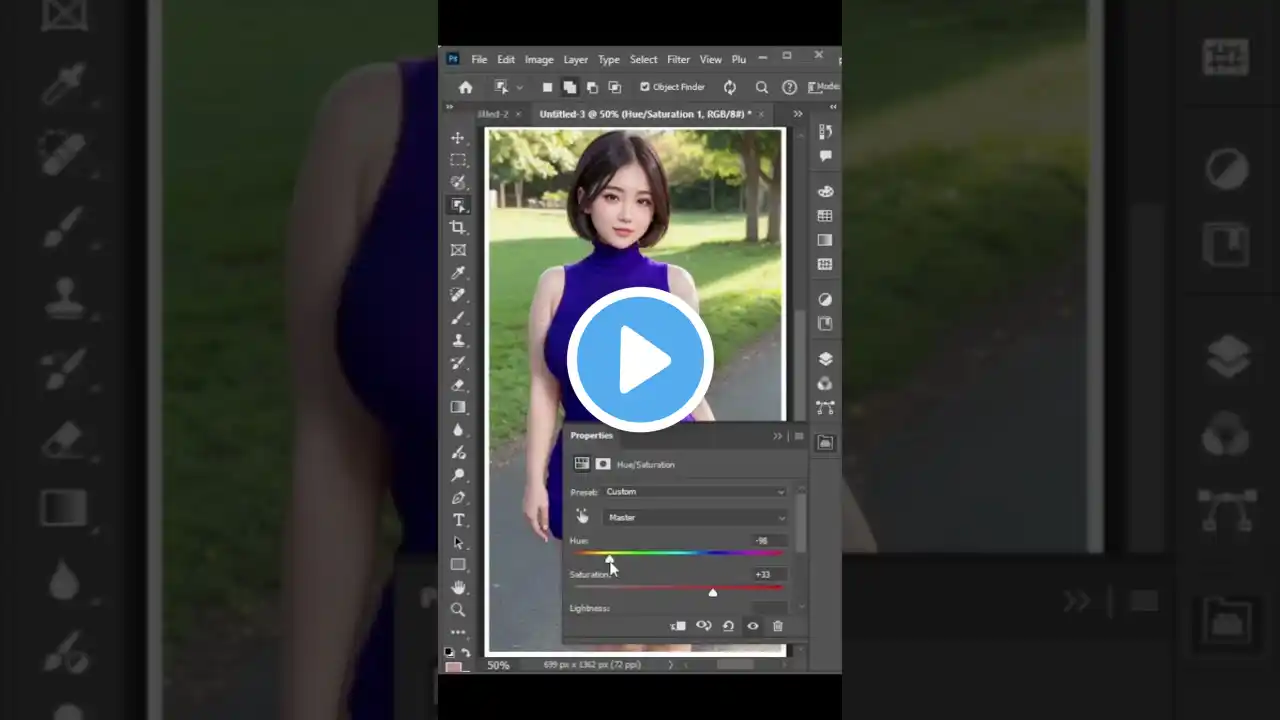The image size is (1280, 720).
Task: Select the Move tool
Action: [458, 137]
